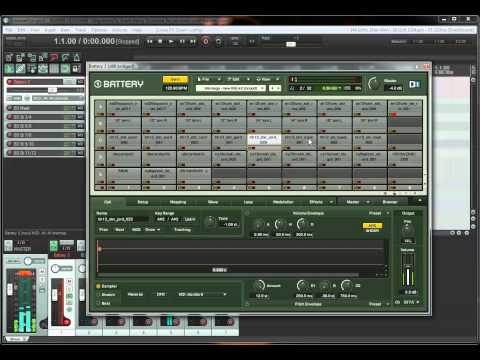Click the cell Output Pan knob
This screenshot has width=480, height=360.
pyautogui.click(x=407, y=230)
